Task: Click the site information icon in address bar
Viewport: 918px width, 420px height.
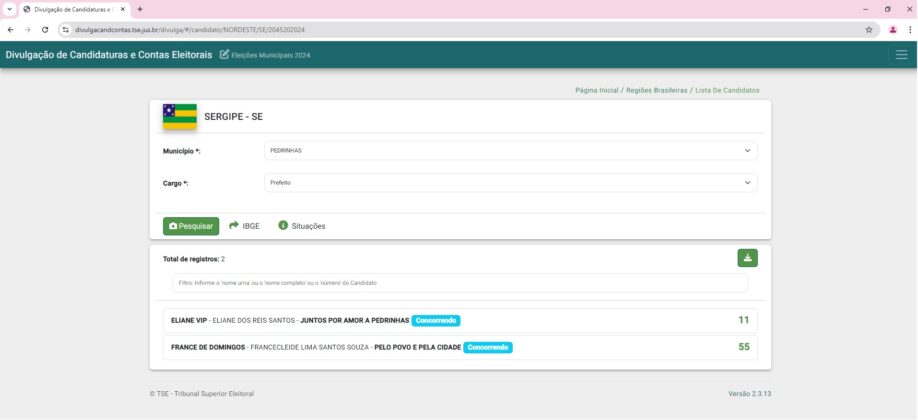Action: point(66,29)
